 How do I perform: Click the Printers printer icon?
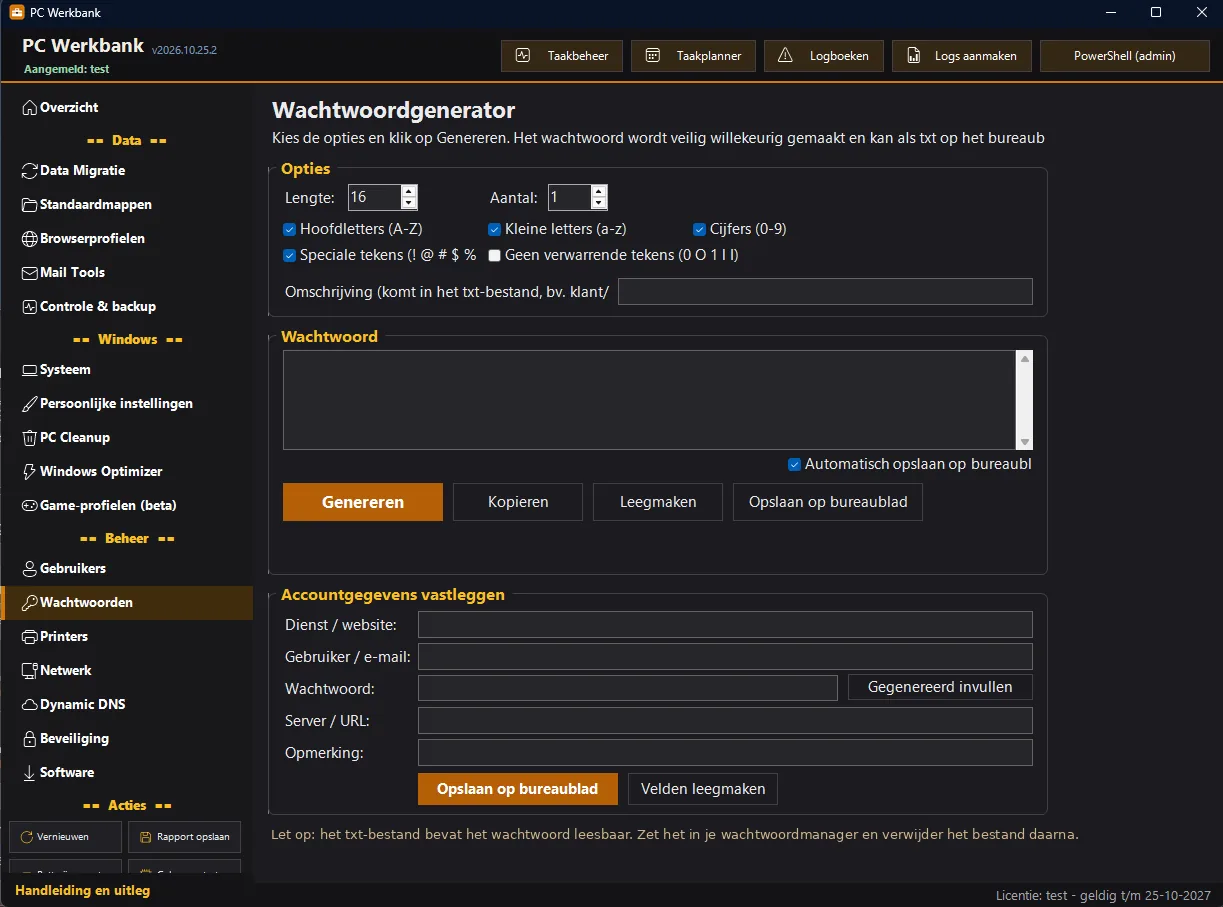(30, 637)
